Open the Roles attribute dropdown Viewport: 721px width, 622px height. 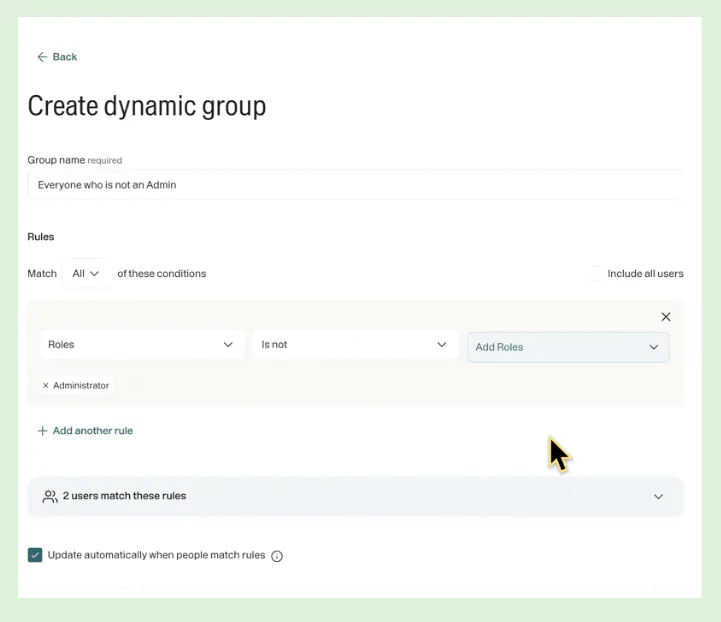[141, 344]
